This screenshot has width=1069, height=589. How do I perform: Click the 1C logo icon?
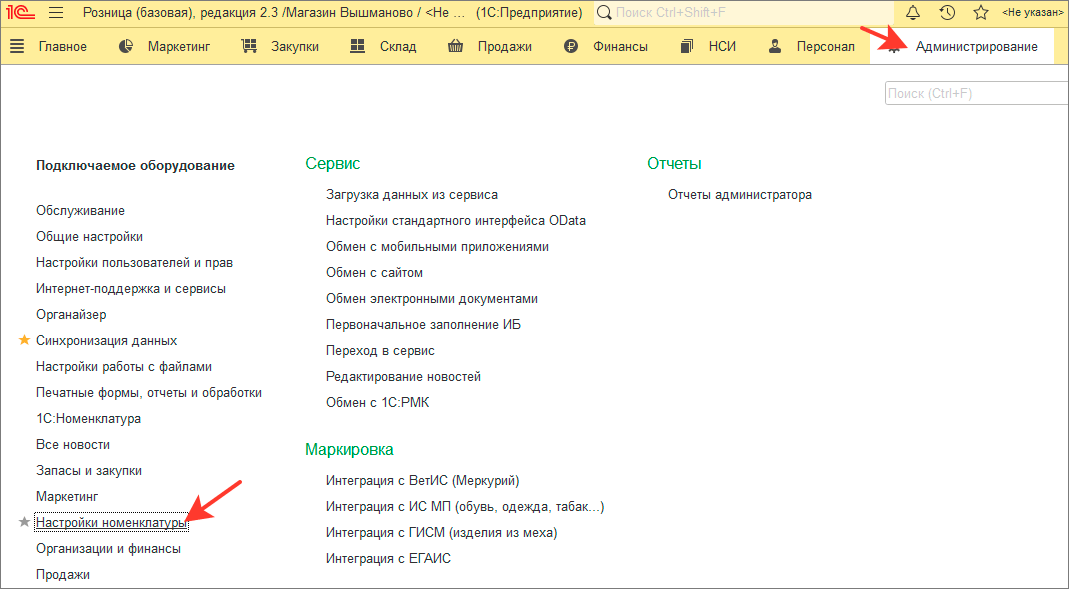20,12
